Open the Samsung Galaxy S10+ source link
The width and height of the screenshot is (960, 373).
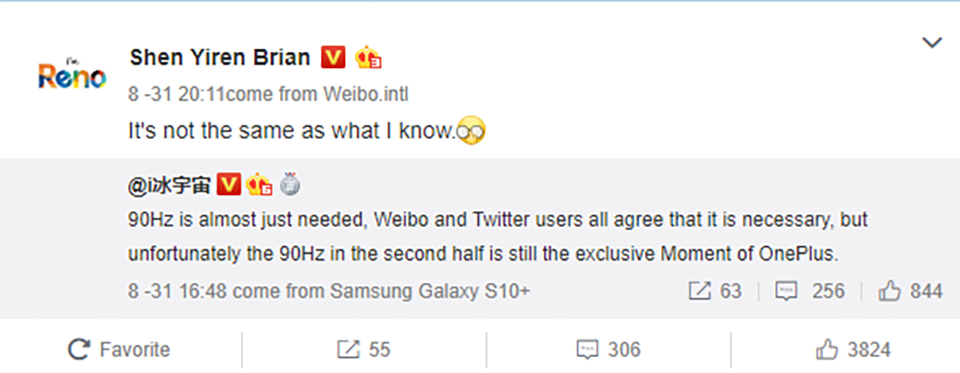coord(430,292)
